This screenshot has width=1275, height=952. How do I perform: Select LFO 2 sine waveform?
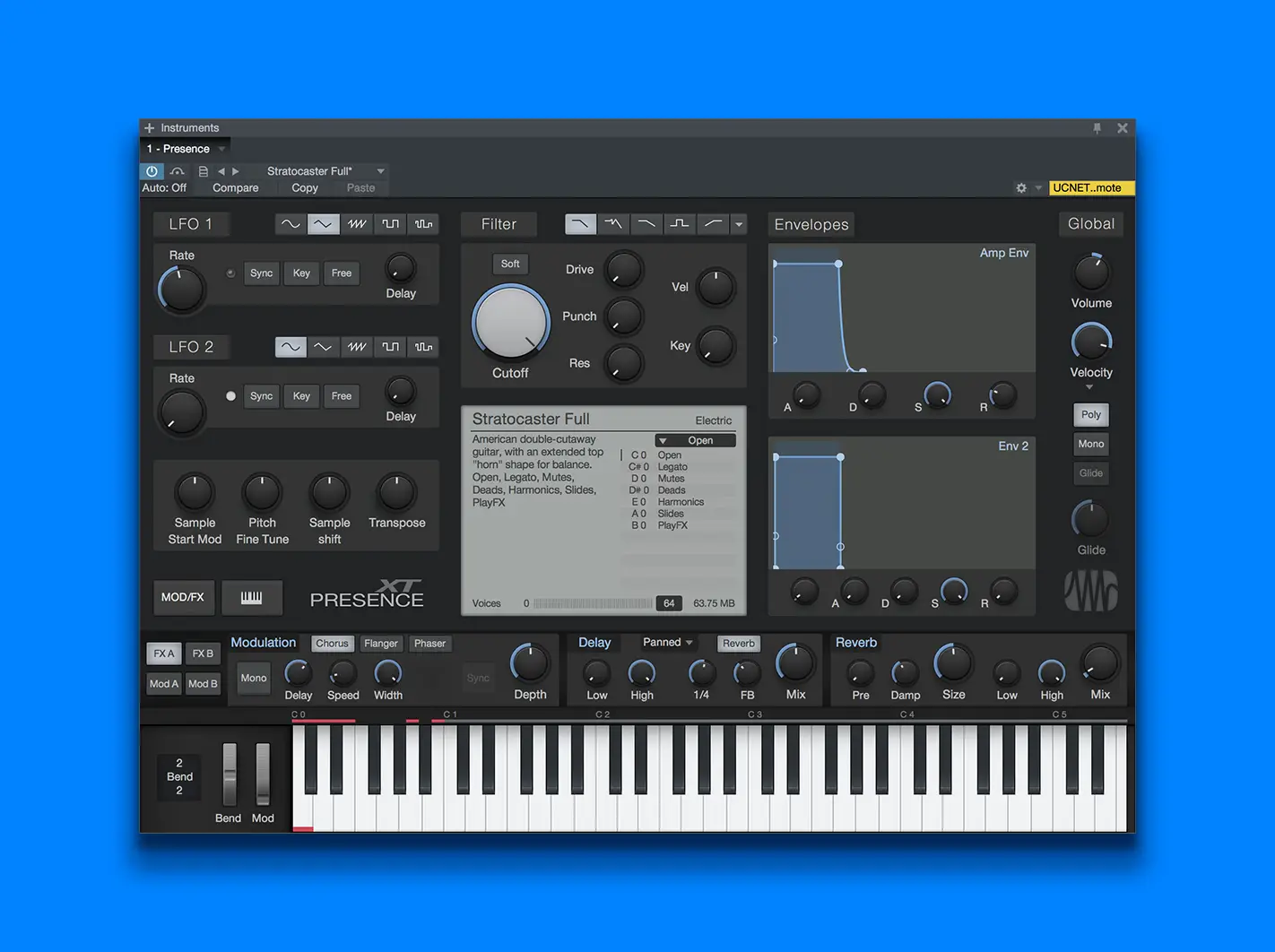[291, 347]
